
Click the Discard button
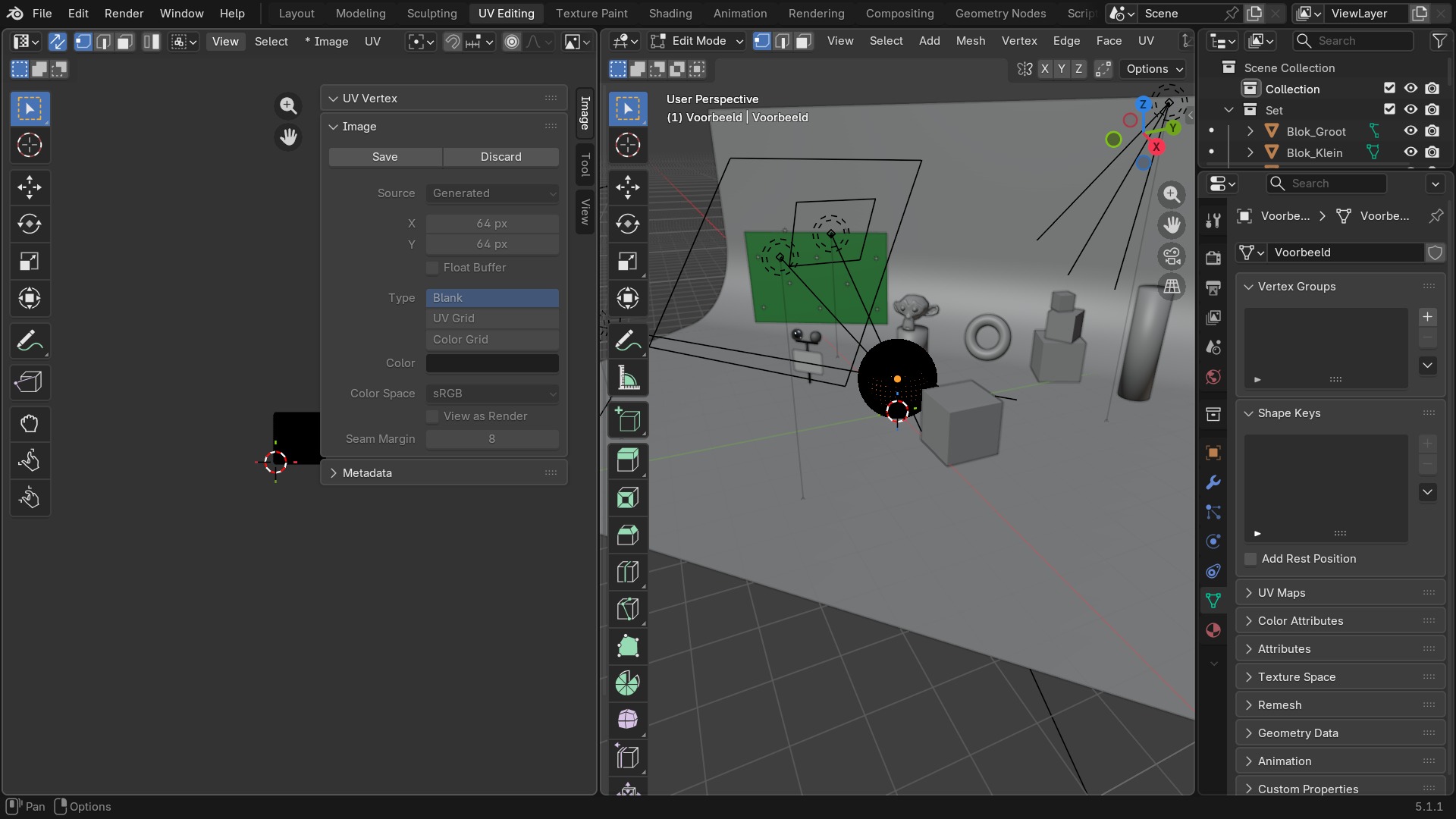tap(501, 157)
